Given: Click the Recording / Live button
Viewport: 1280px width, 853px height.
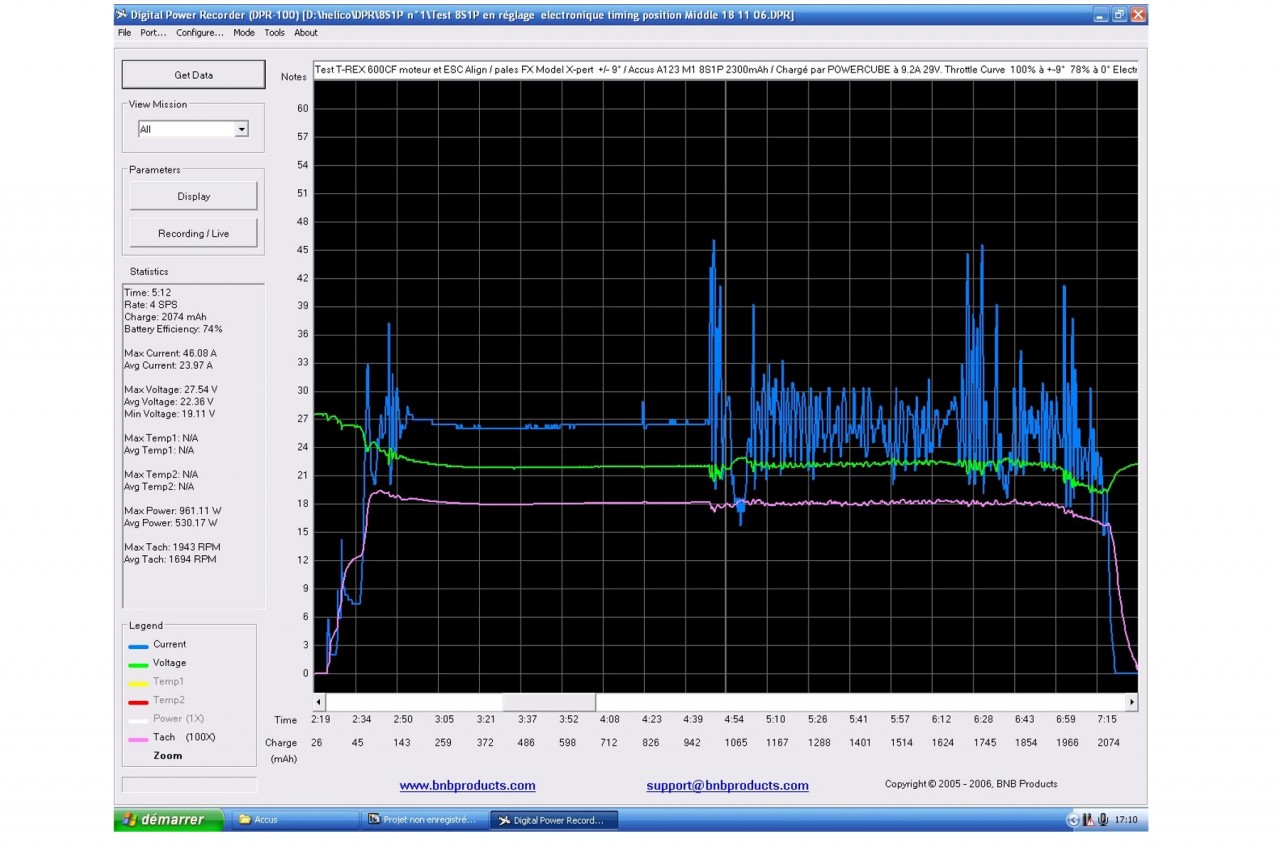Looking at the screenshot, I should (193, 234).
